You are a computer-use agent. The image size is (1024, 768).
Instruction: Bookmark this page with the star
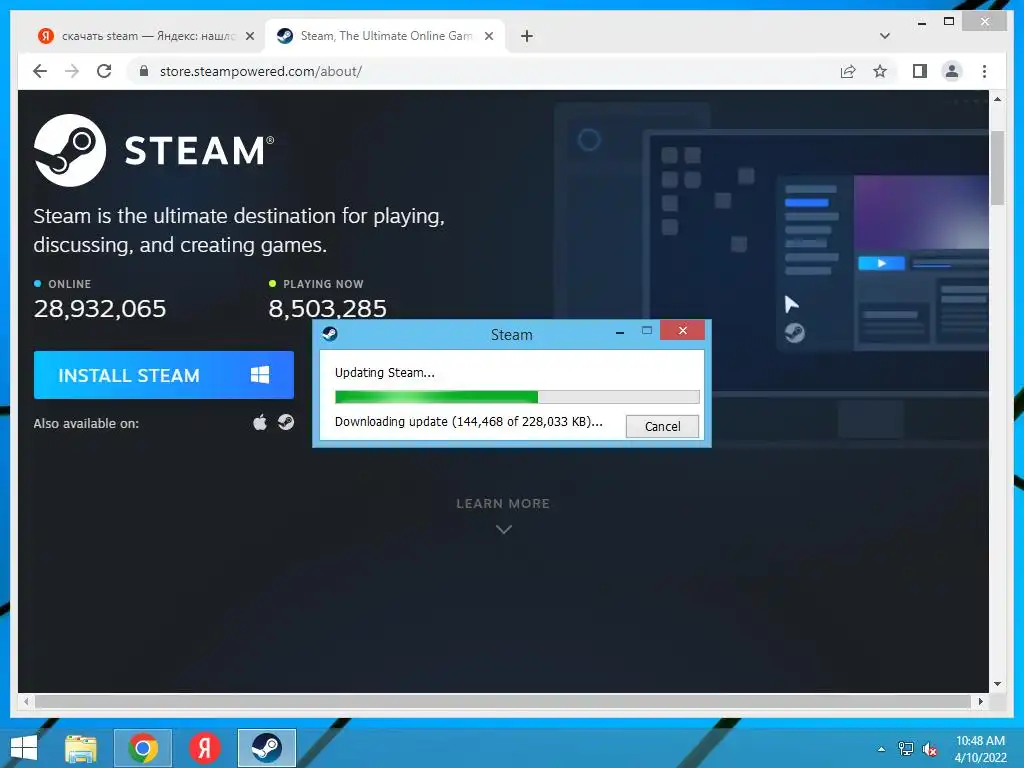[x=880, y=71]
